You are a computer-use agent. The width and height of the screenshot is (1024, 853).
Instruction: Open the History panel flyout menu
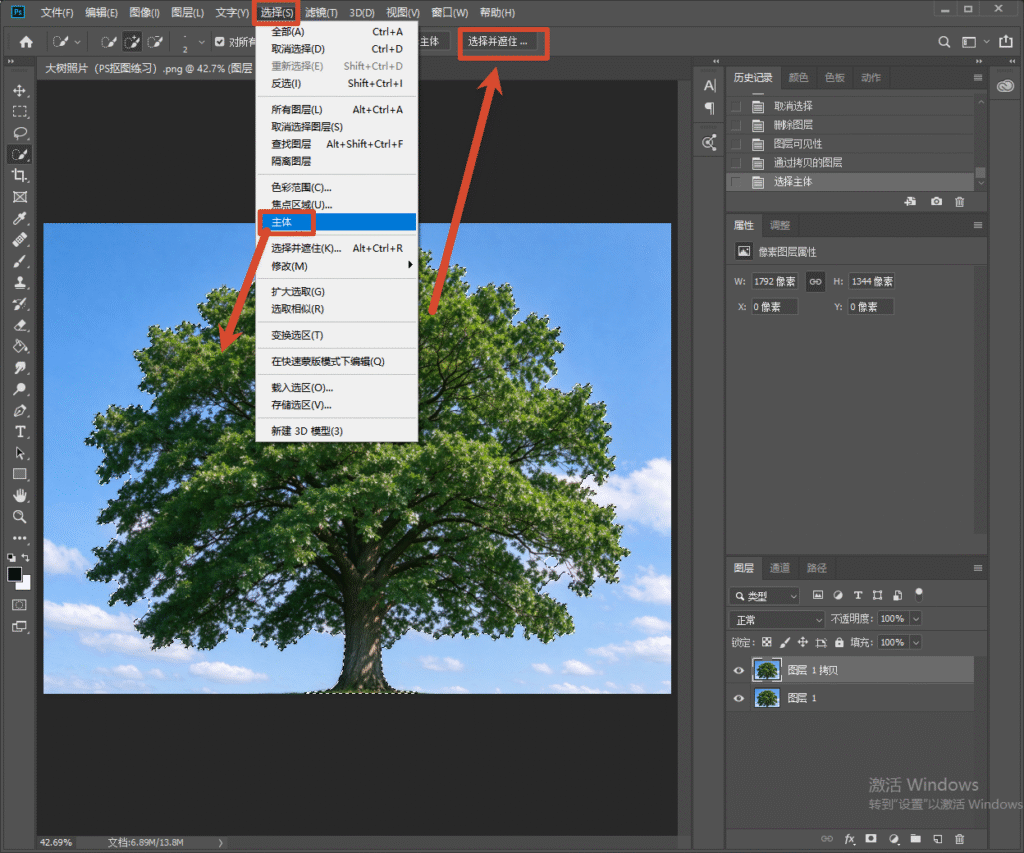[x=978, y=77]
